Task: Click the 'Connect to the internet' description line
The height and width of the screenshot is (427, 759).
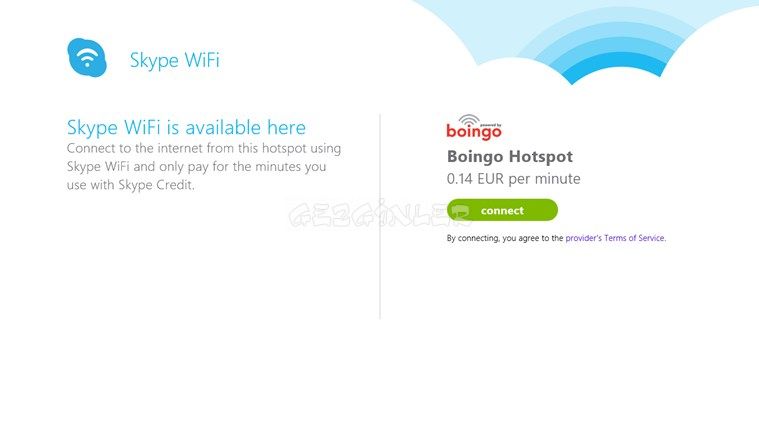Action: [204, 148]
